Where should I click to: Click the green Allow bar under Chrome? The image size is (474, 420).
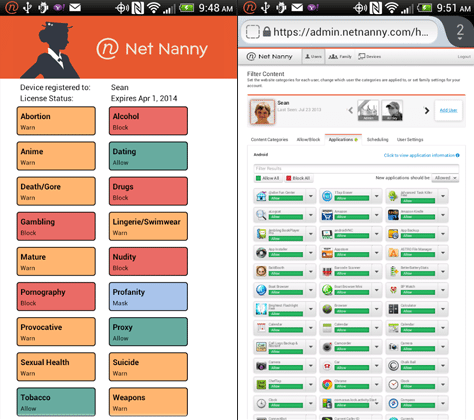(x=352, y=386)
